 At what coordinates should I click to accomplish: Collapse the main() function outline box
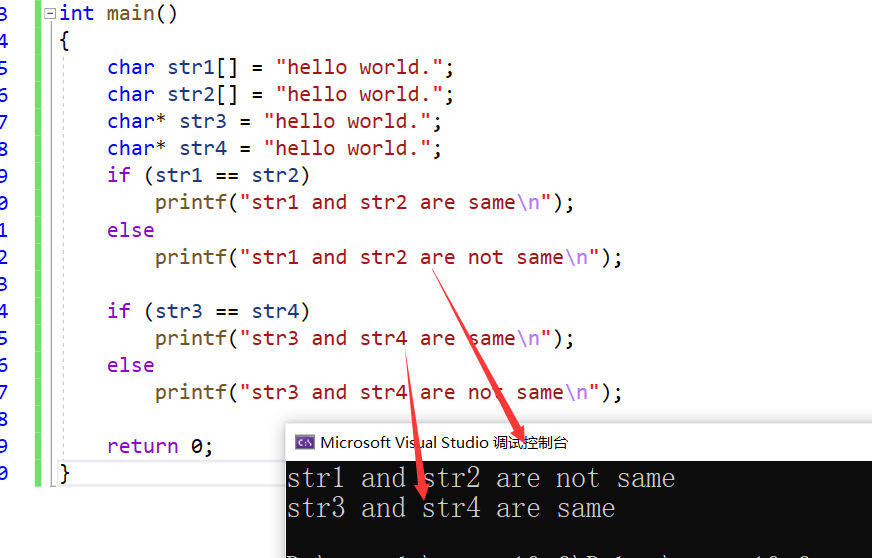pyautogui.click(x=50, y=13)
